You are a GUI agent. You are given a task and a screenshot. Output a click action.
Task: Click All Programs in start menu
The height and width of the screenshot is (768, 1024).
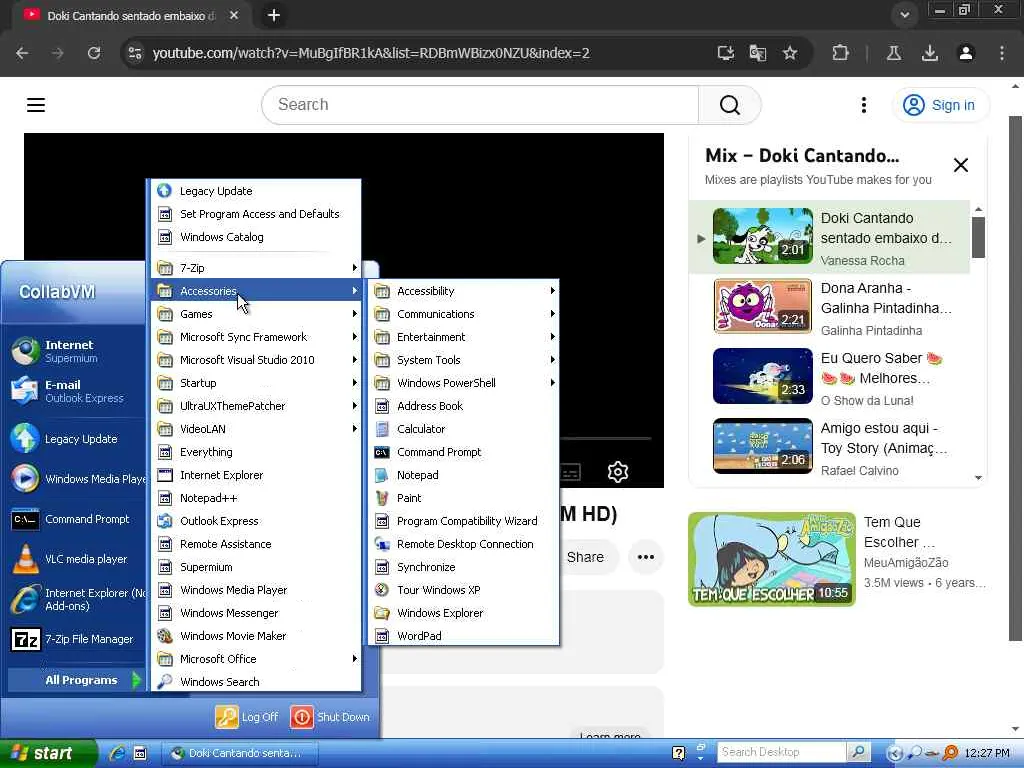coord(76,680)
